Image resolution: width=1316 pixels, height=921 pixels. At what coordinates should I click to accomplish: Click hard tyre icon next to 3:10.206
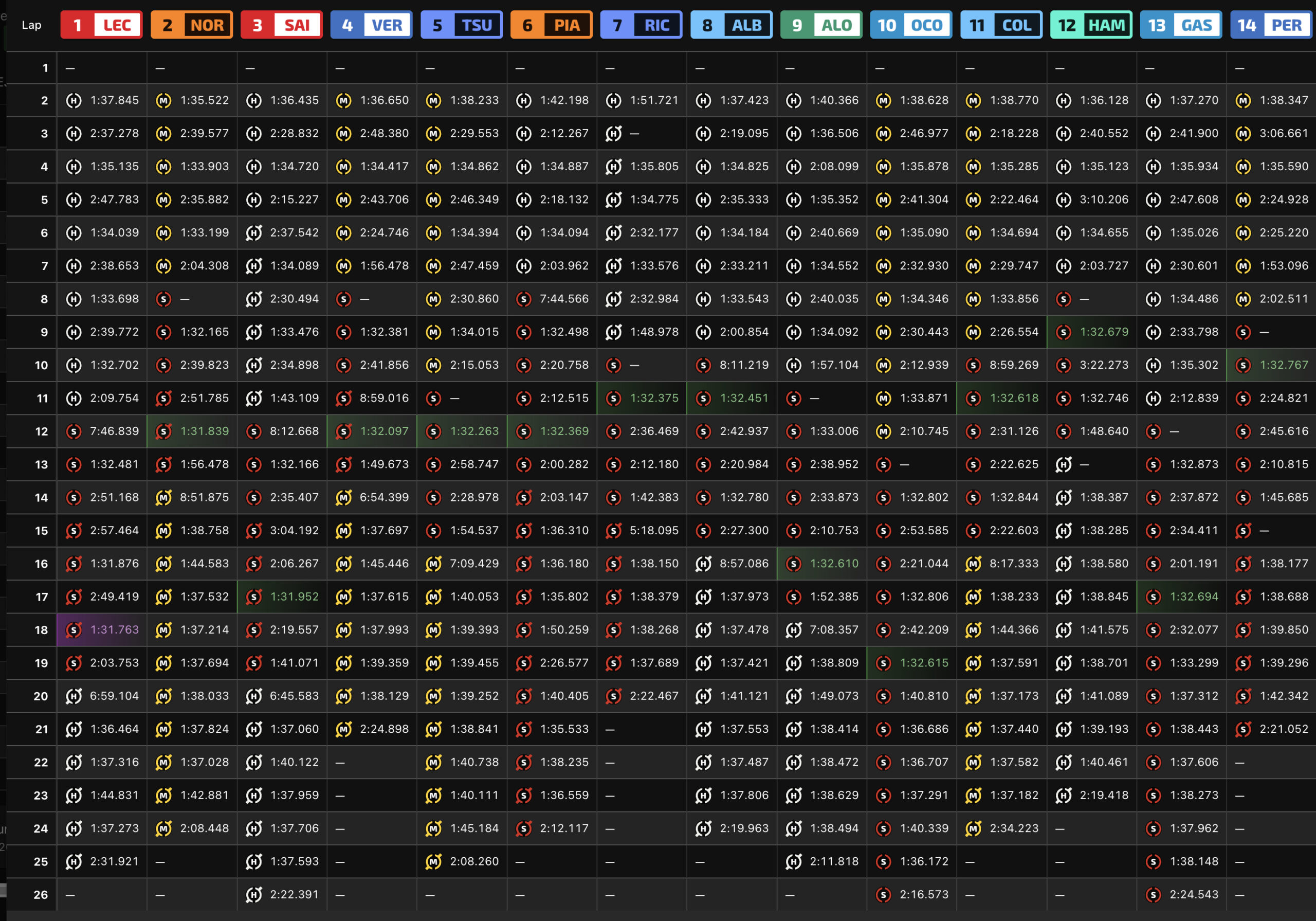point(1064,200)
